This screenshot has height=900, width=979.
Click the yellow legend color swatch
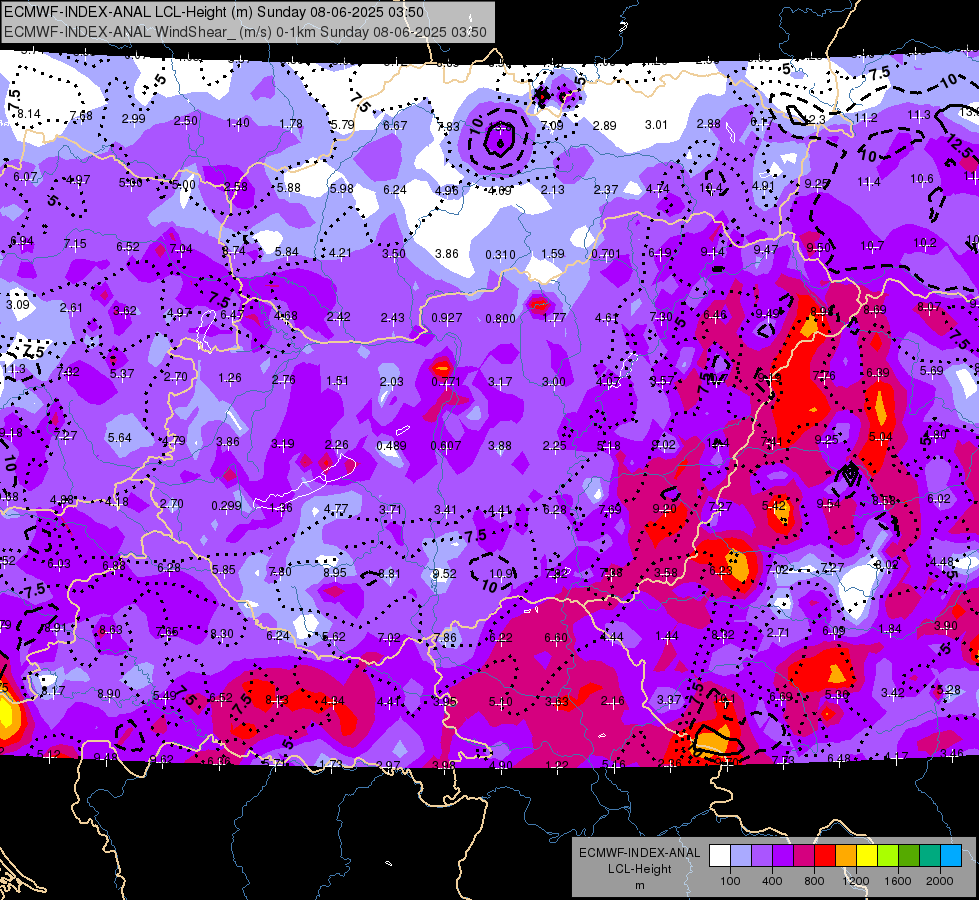(867, 856)
